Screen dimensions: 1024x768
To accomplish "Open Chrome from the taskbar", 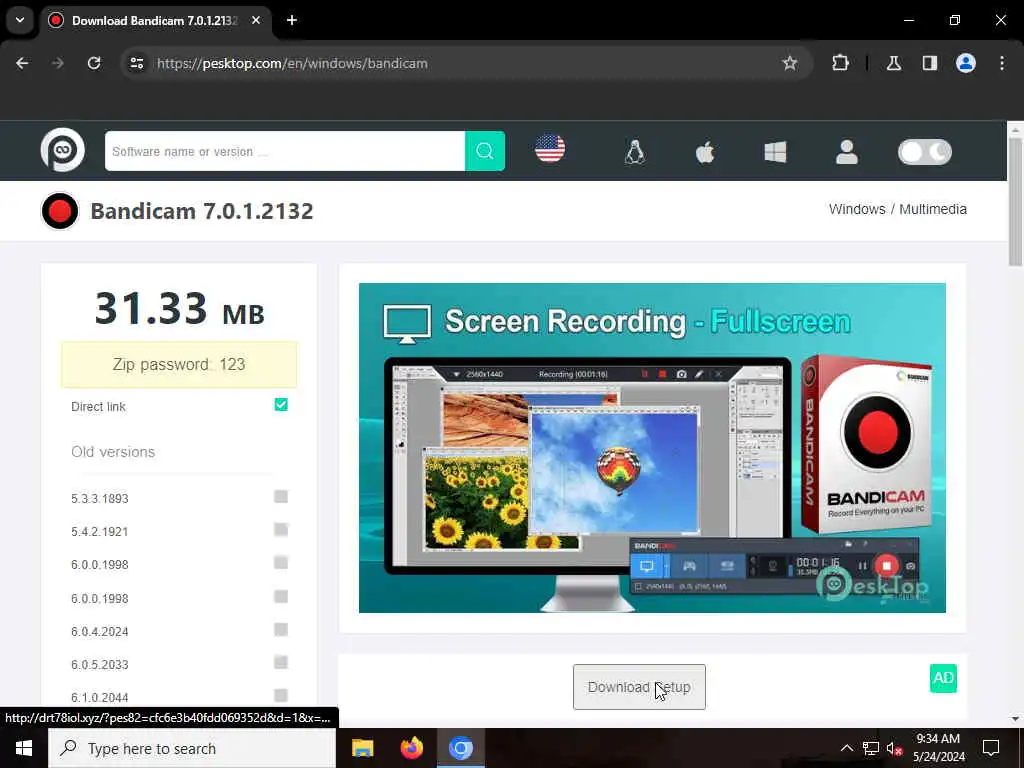I will 460,748.
